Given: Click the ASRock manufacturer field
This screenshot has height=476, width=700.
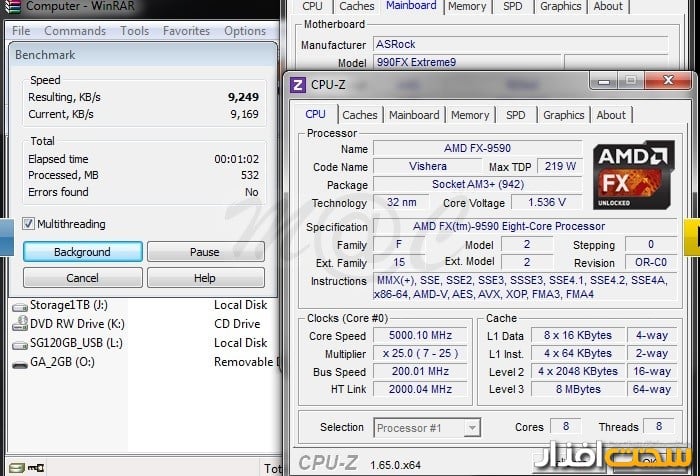Looking at the screenshot, I should [x=520, y=44].
